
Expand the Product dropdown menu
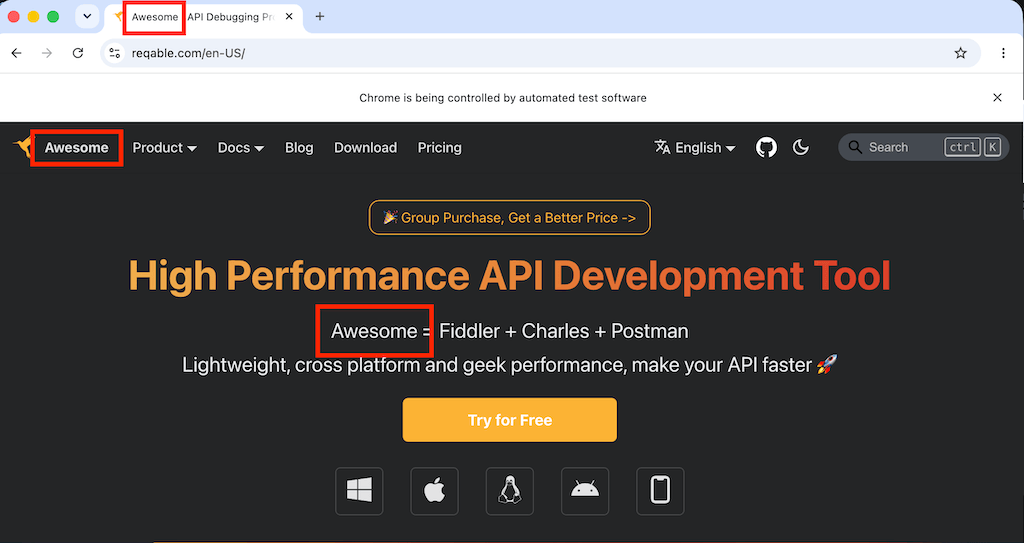pyautogui.click(x=165, y=148)
